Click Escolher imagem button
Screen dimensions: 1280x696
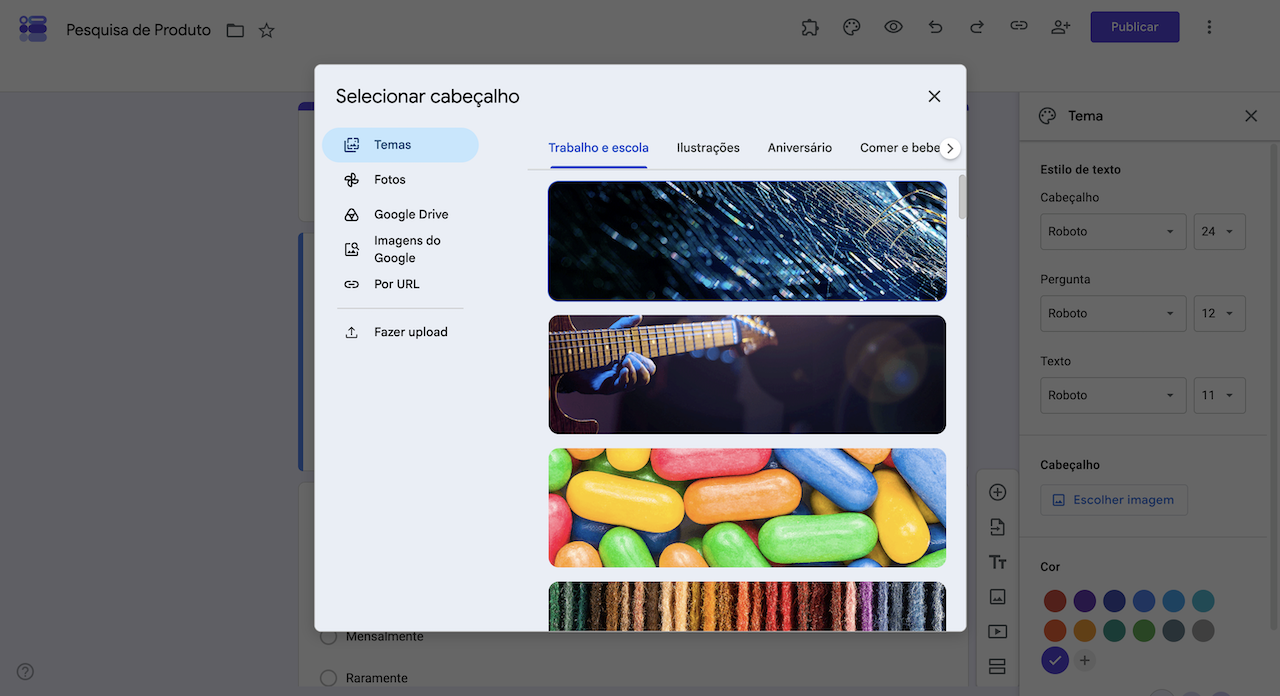pos(1114,500)
